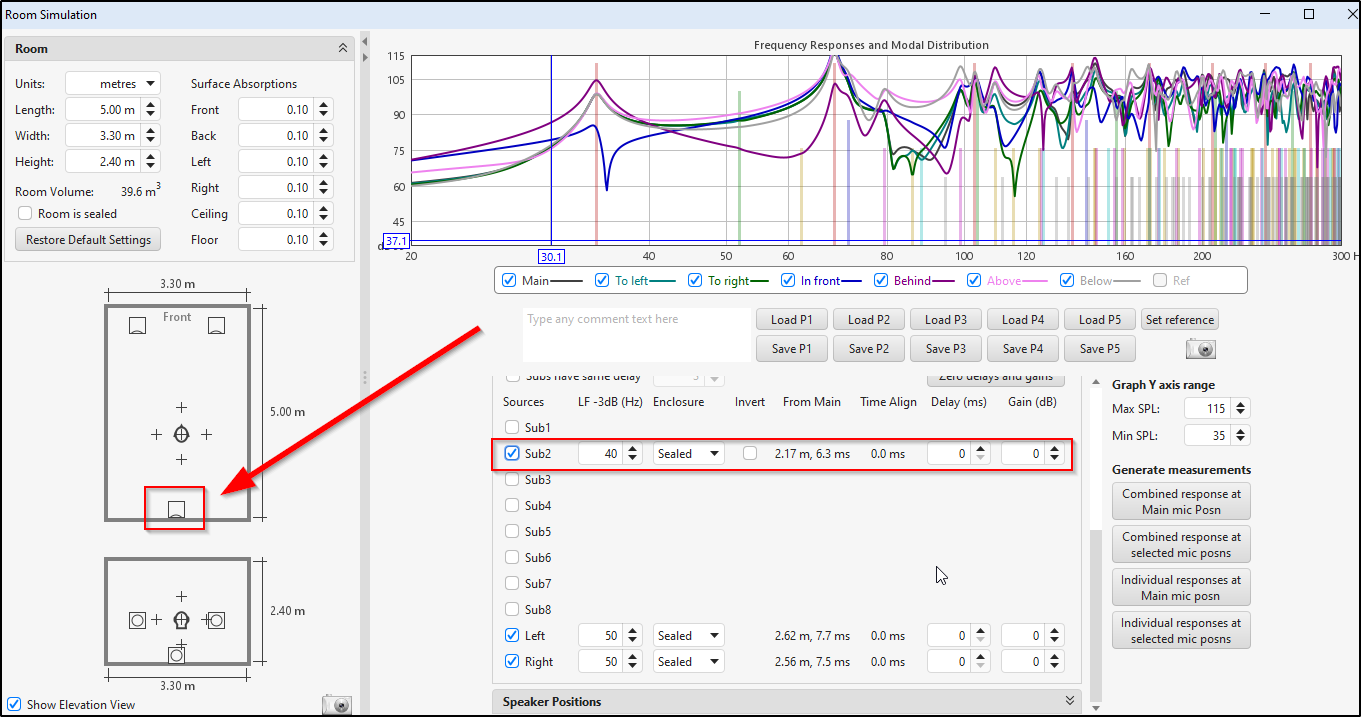Select the right front speaker in plan view
Screen dimensions: 1361x717
216,325
